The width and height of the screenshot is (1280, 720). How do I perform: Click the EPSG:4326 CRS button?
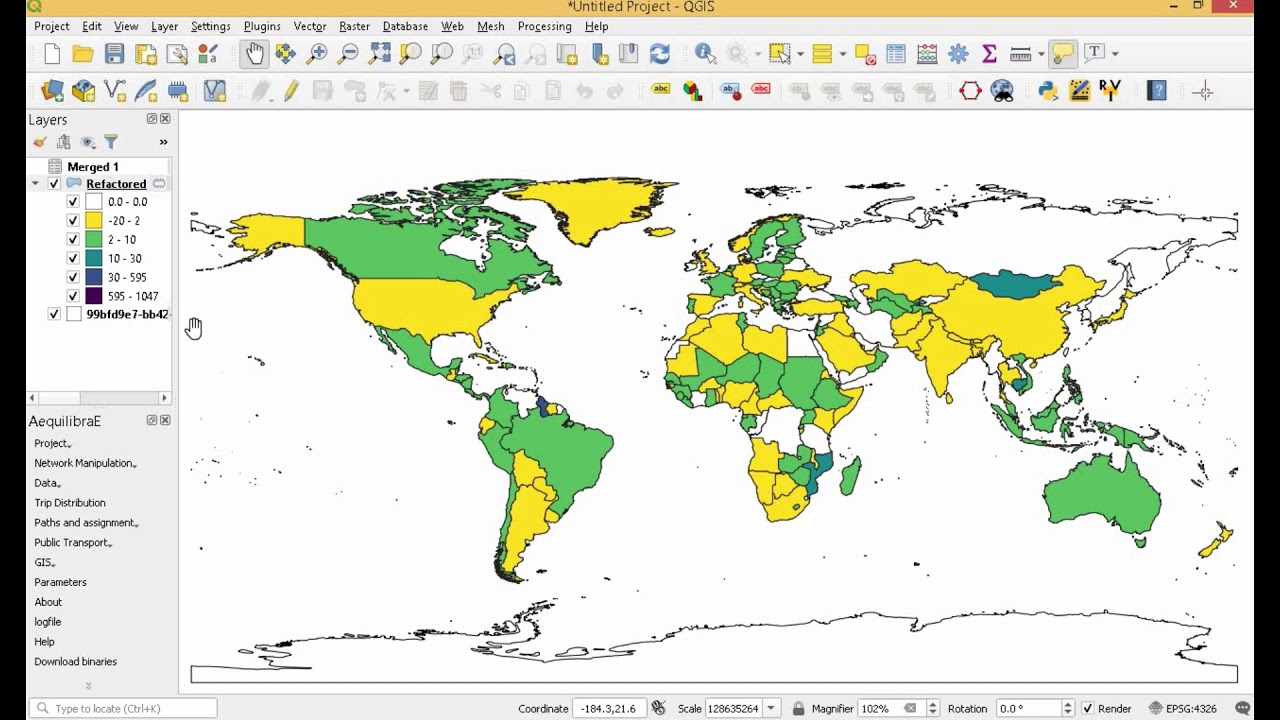pos(1183,708)
